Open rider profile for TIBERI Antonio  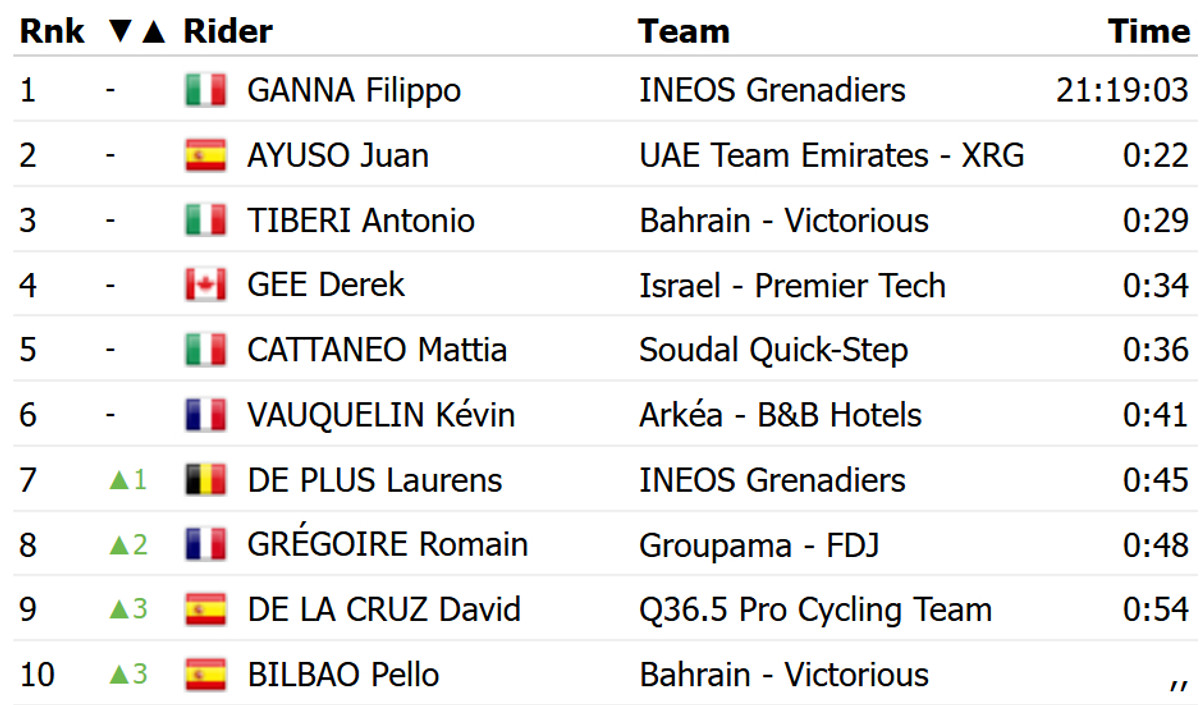(x=360, y=221)
